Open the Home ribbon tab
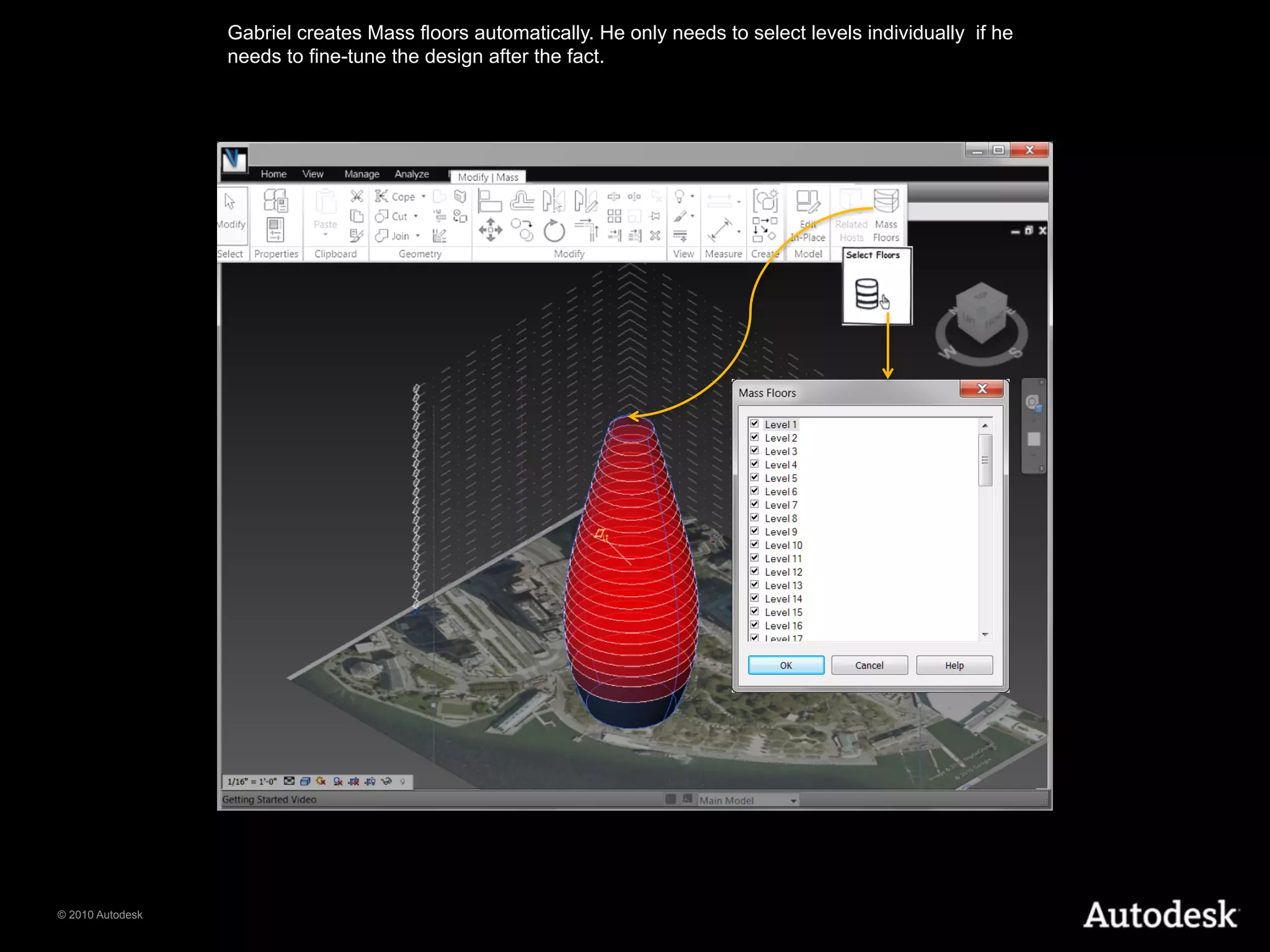 [273, 174]
